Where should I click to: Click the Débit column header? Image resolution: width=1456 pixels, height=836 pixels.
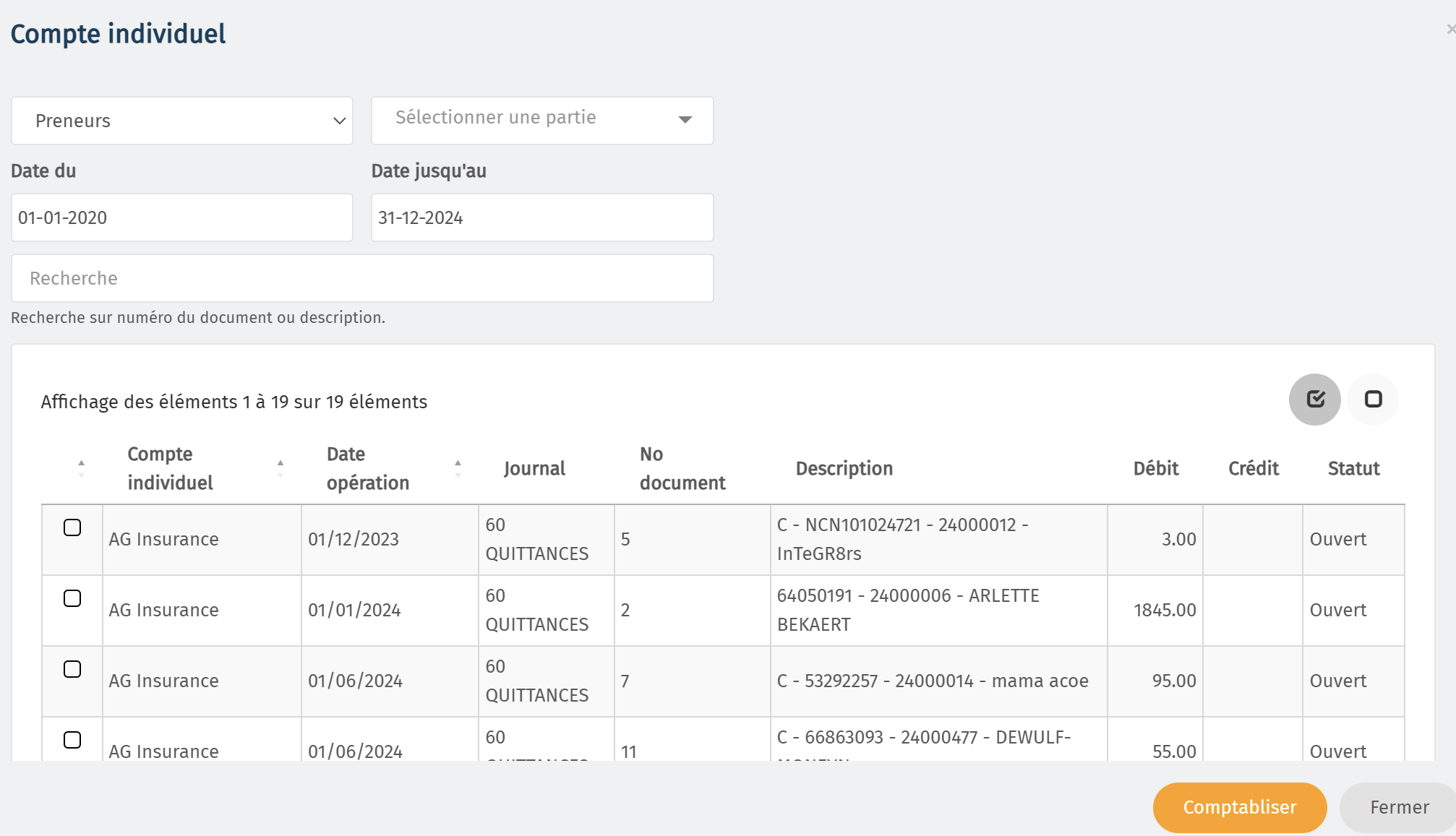1156,468
